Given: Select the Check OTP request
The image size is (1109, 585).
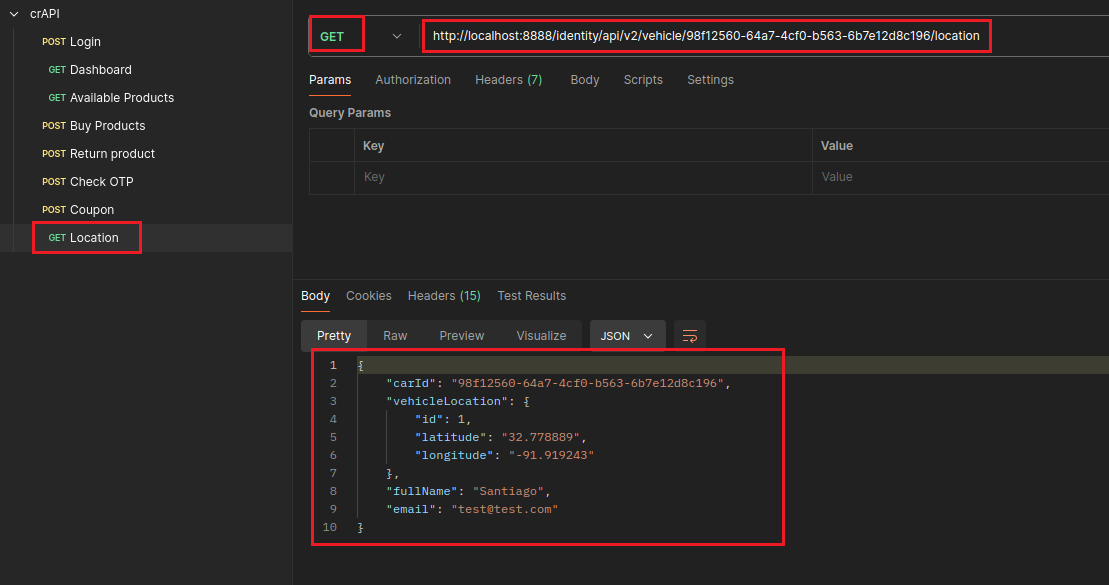Looking at the screenshot, I should [x=101, y=182].
